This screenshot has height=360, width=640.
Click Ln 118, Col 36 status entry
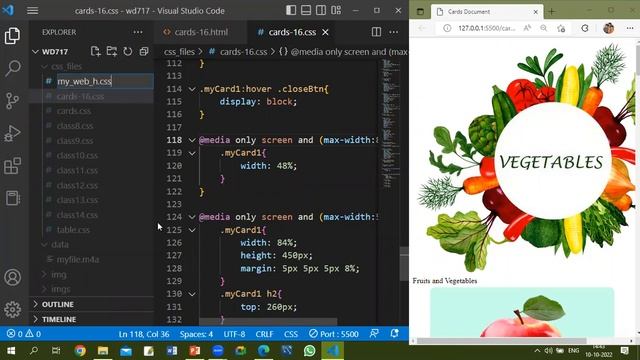pos(144,334)
